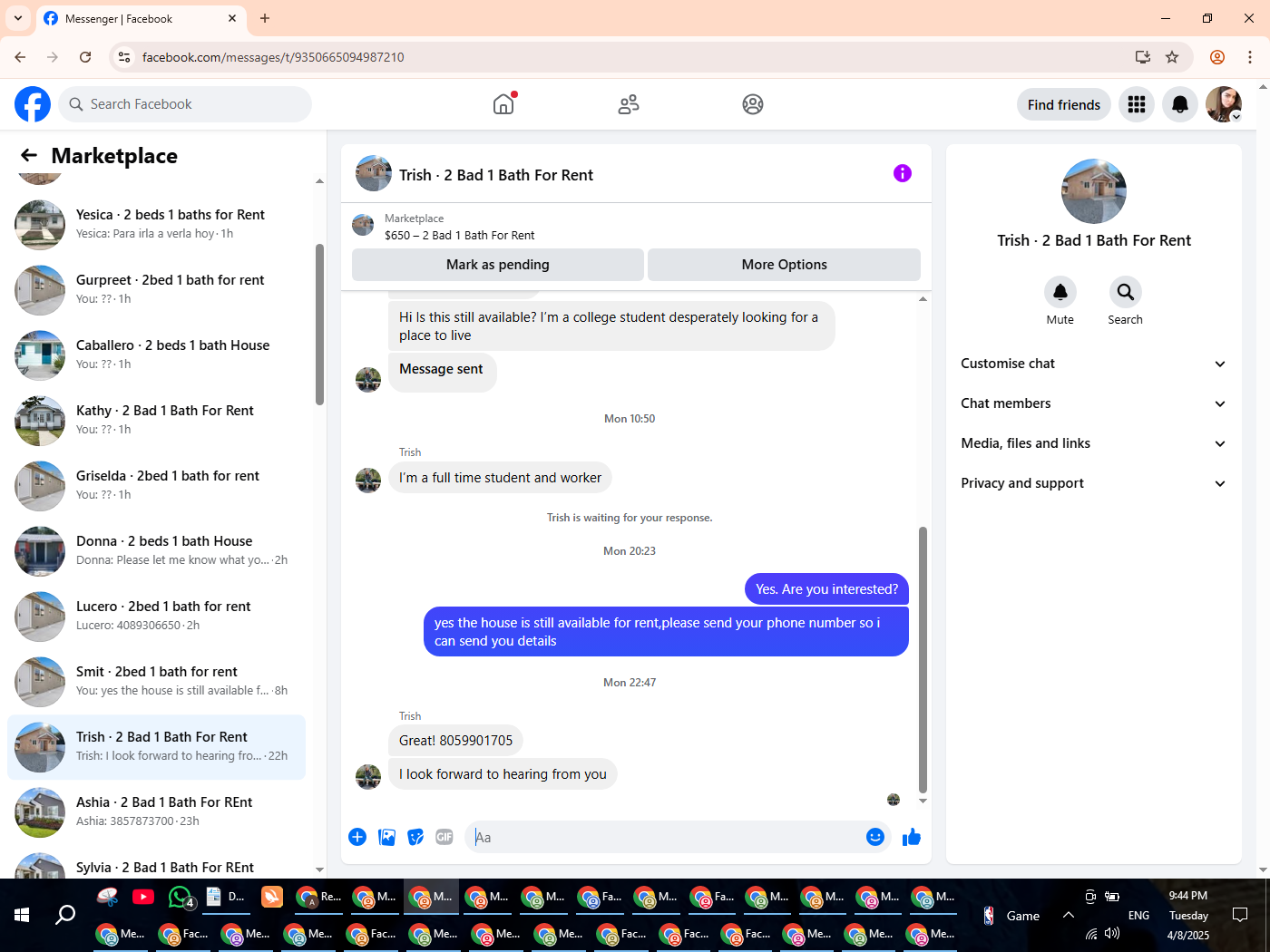Open Windows taskbar search
The image size is (1270, 952).
pyautogui.click(x=65, y=915)
